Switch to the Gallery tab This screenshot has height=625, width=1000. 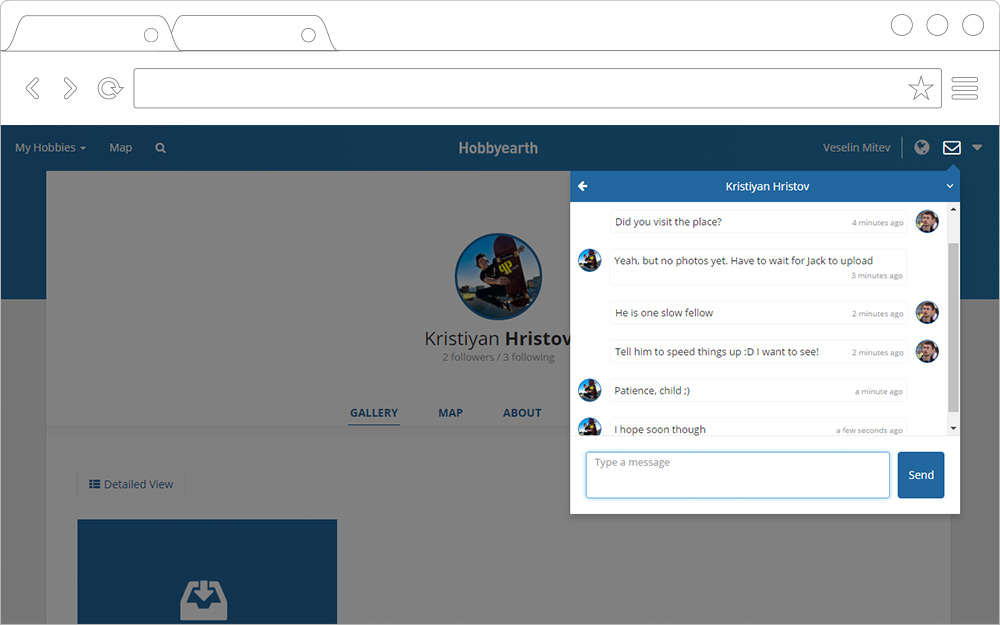tap(374, 413)
